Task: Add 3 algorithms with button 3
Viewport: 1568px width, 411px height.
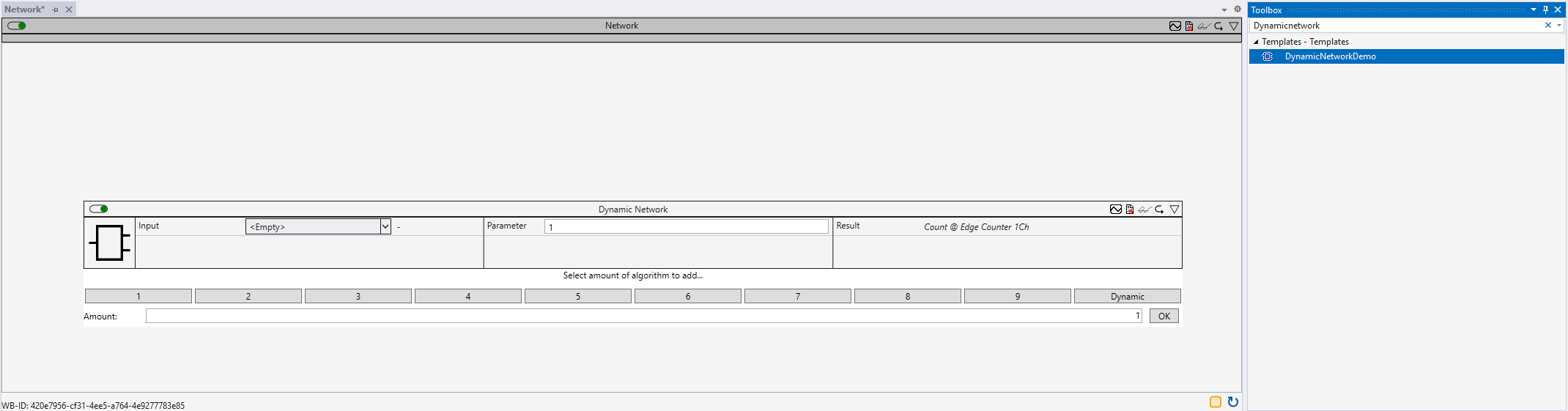Action: tap(358, 296)
